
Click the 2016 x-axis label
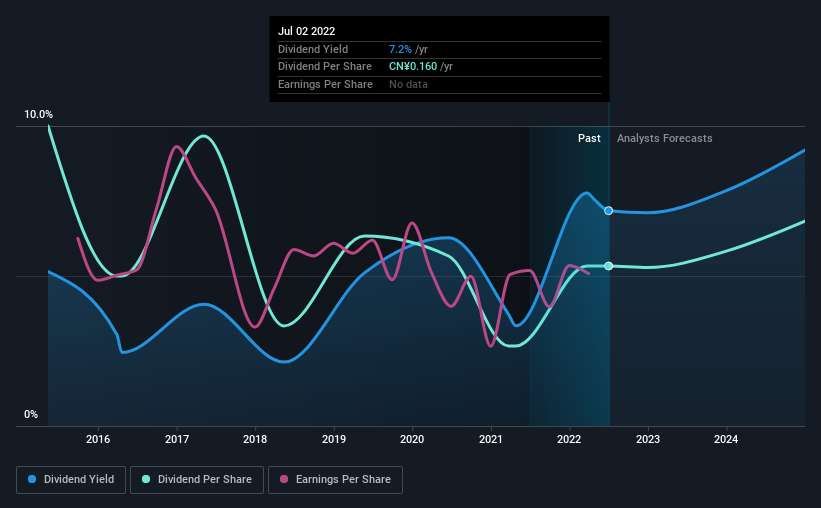coord(98,439)
